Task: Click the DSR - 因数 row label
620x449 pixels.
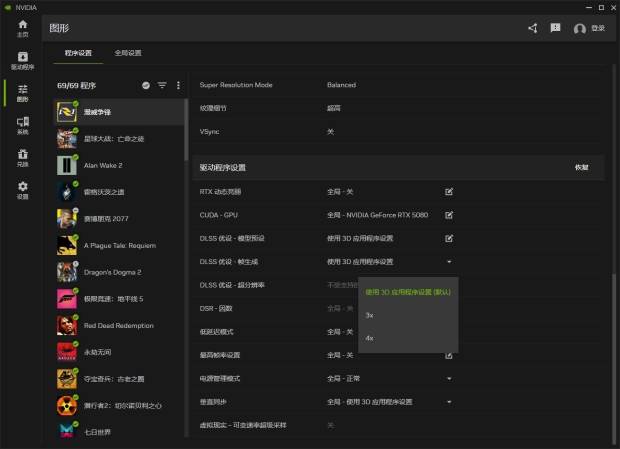Action: 216,308
